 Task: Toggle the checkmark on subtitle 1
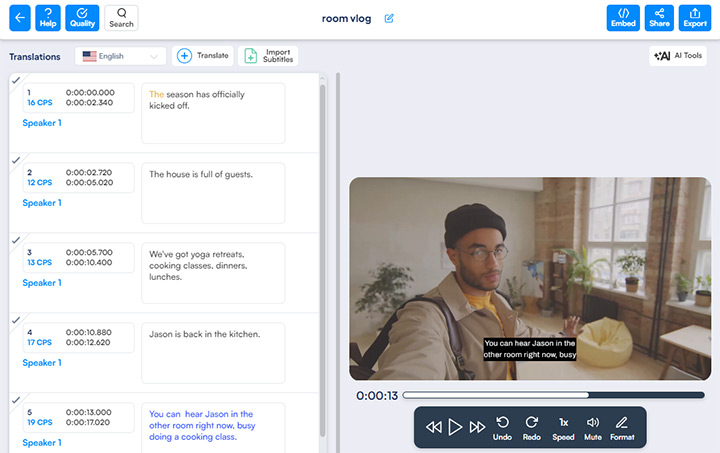(x=15, y=80)
